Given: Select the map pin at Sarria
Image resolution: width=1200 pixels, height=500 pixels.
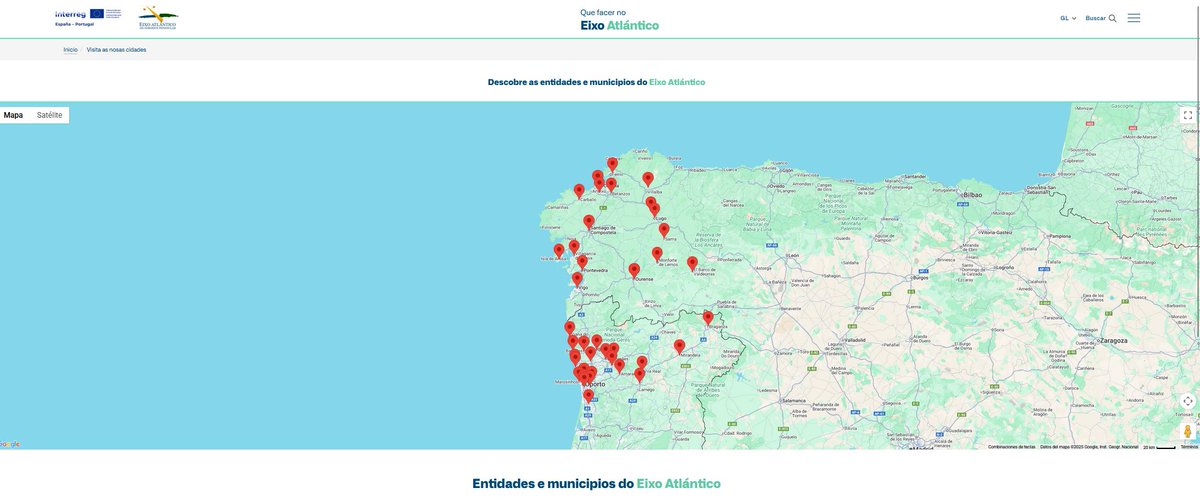Looking at the screenshot, I should coord(664,230).
